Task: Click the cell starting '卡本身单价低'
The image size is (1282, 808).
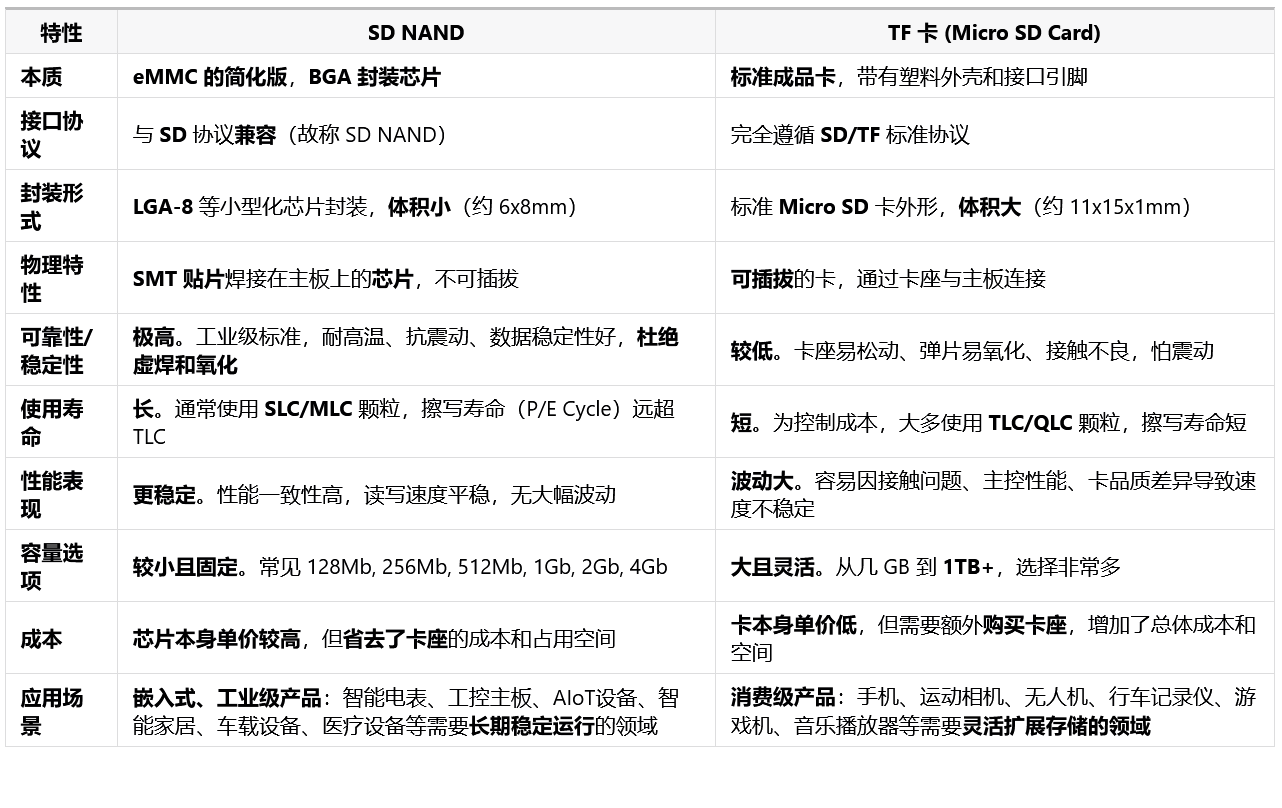Action: [x=994, y=638]
